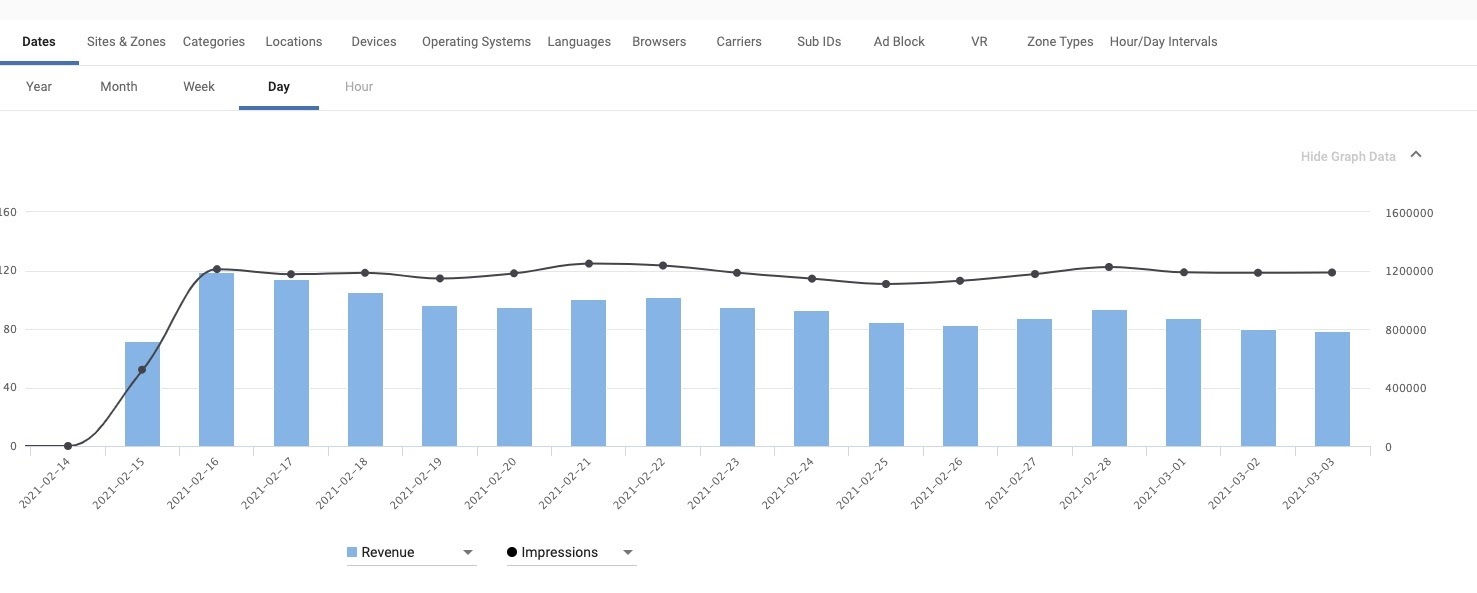Click the Hide Graph Data link
Viewport: 1477px width, 593px height.
(x=1347, y=157)
